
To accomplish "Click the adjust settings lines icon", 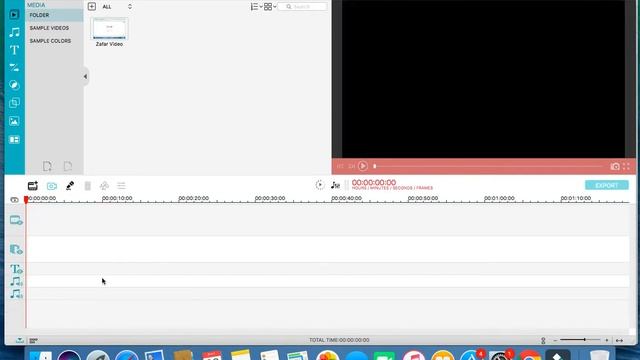I will pos(121,186).
